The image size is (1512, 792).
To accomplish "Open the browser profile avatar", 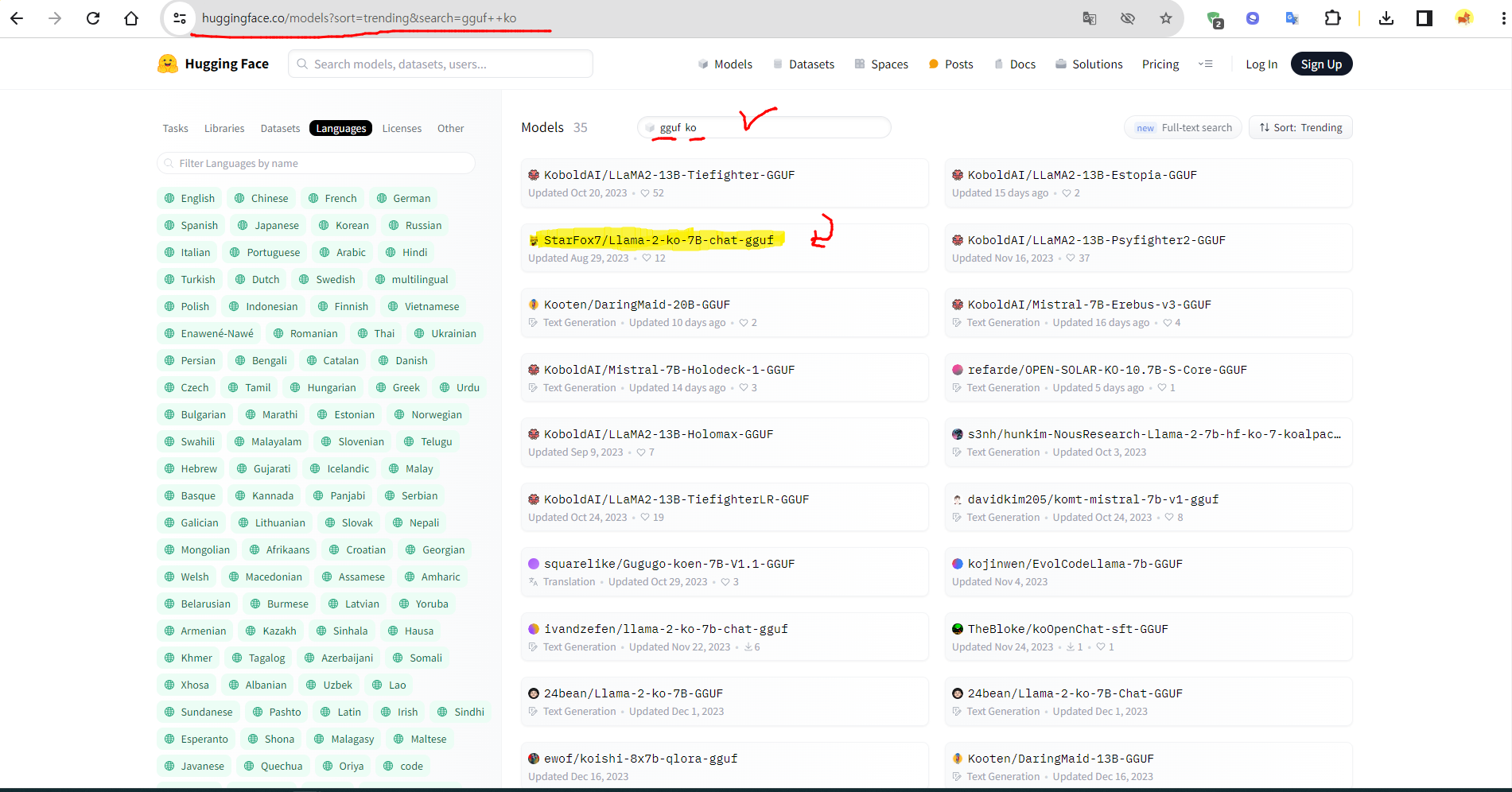I will point(1464,18).
